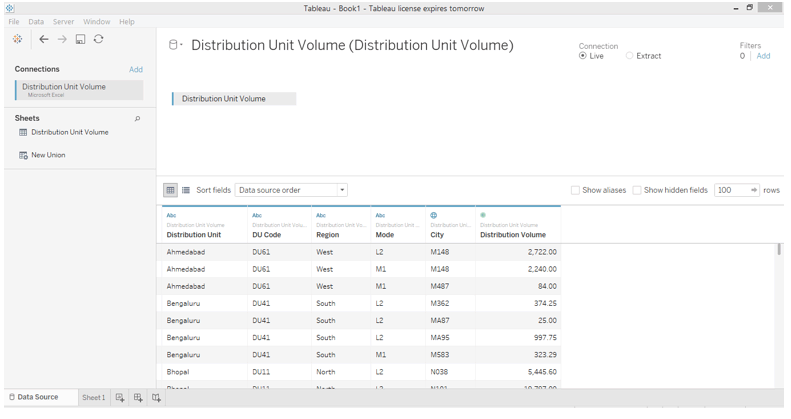Click the City cell M583
This screenshot has height=419, width=791.
pos(450,355)
